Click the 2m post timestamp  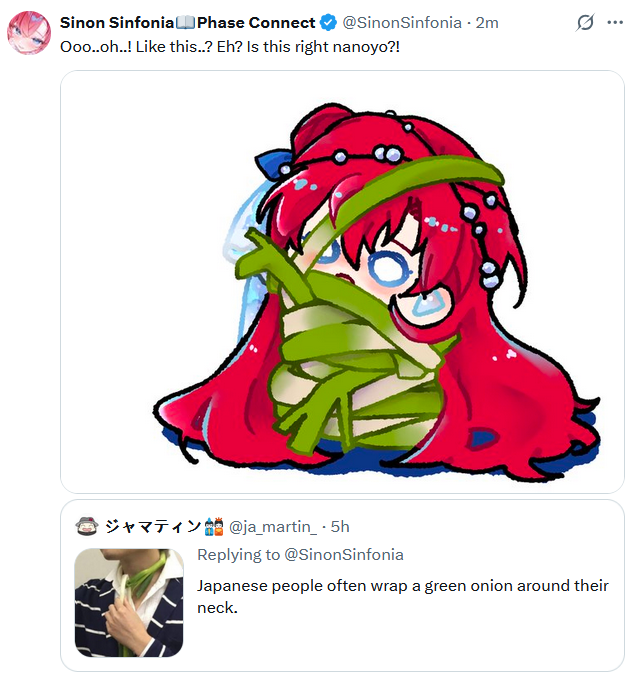coord(487,23)
